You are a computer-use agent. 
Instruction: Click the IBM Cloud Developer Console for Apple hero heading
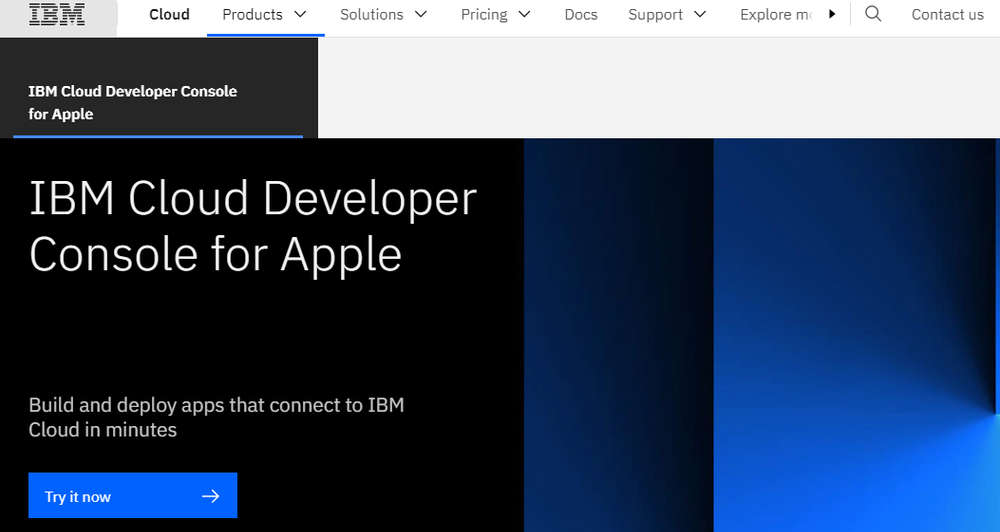[x=253, y=226]
